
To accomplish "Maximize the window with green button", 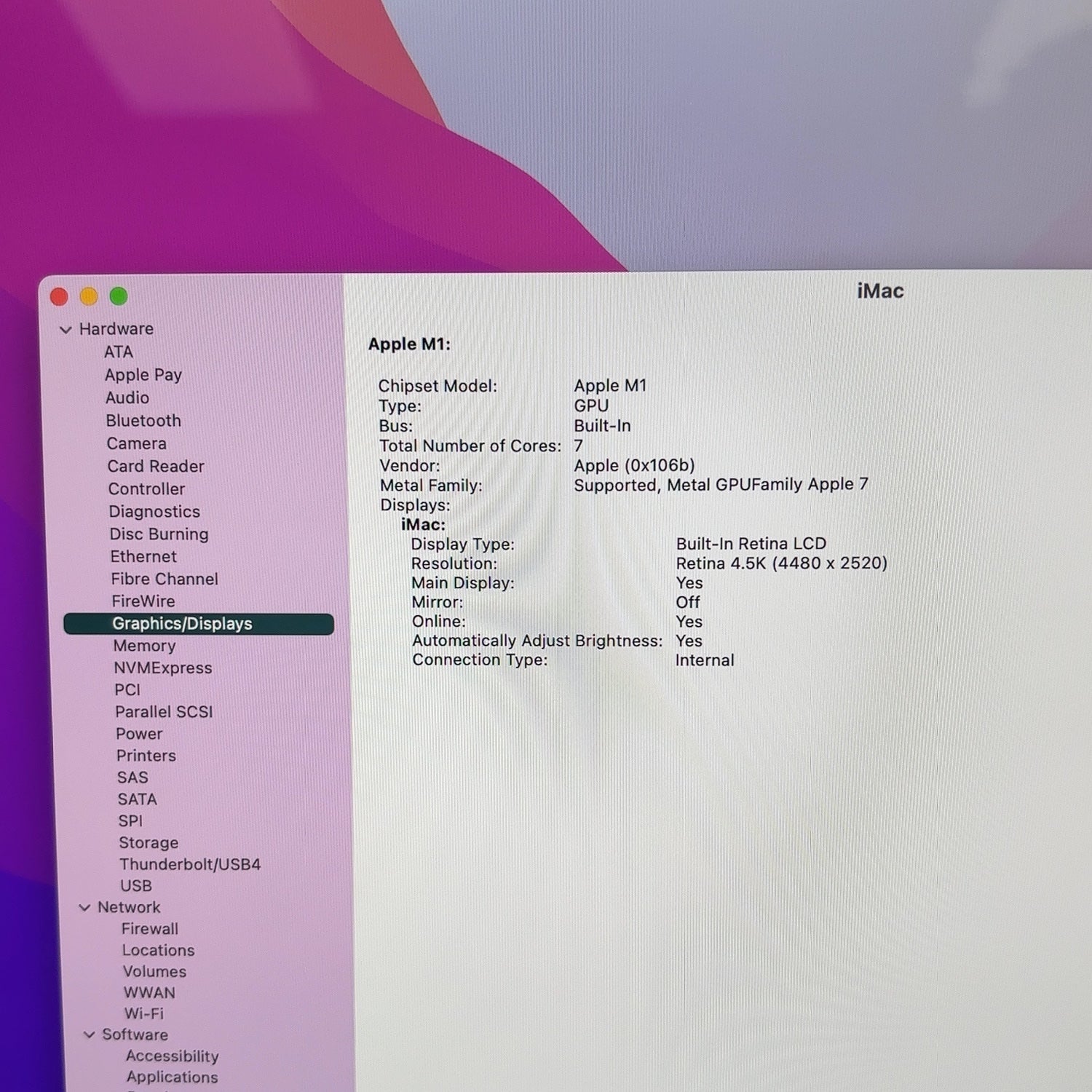I will [x=119, y=296].
